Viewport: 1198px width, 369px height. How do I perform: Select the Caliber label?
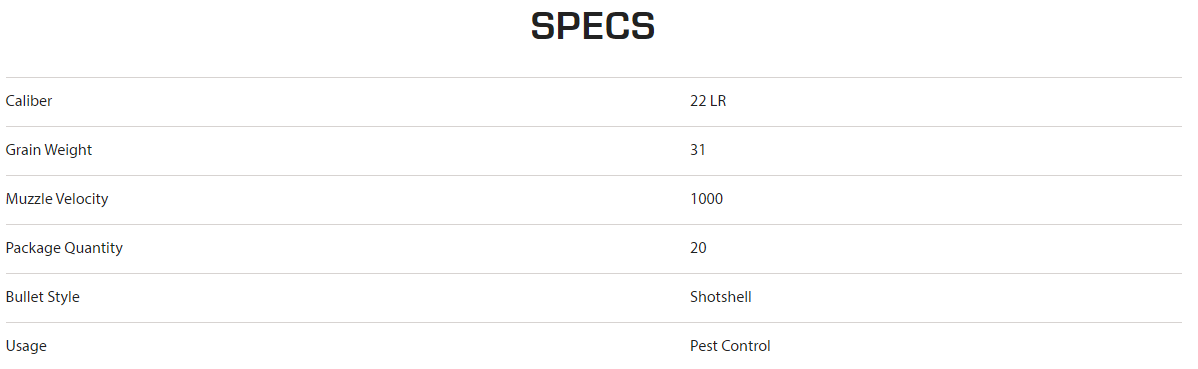click(x=28, y=101)
